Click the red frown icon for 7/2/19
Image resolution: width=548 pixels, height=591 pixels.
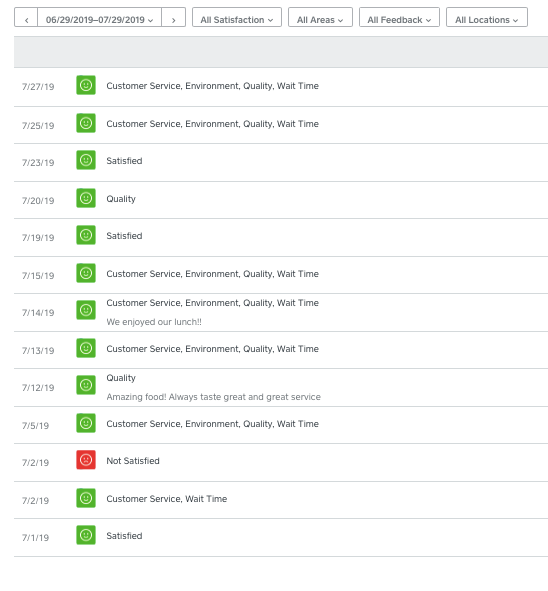[86, 460]
